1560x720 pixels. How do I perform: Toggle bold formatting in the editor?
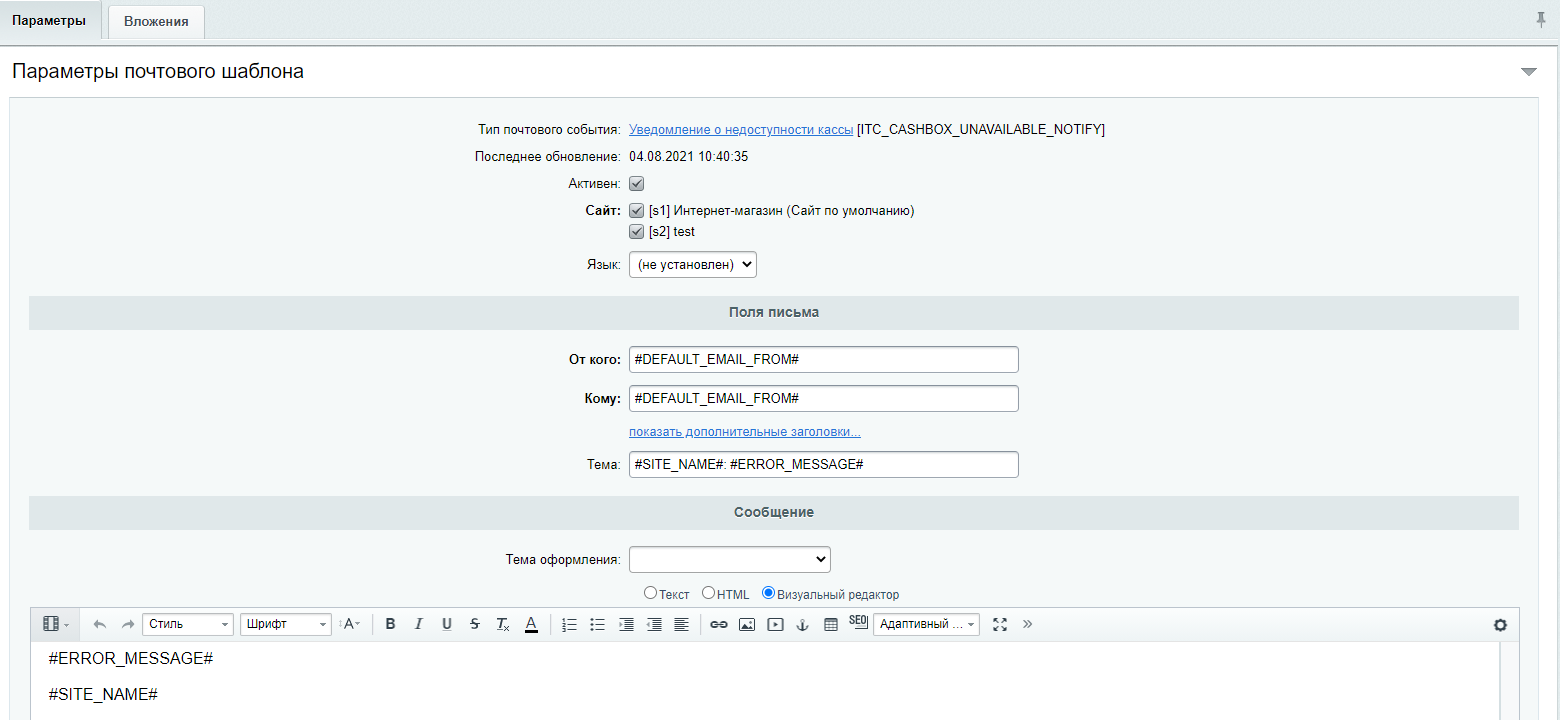click(x=390, y=624)
